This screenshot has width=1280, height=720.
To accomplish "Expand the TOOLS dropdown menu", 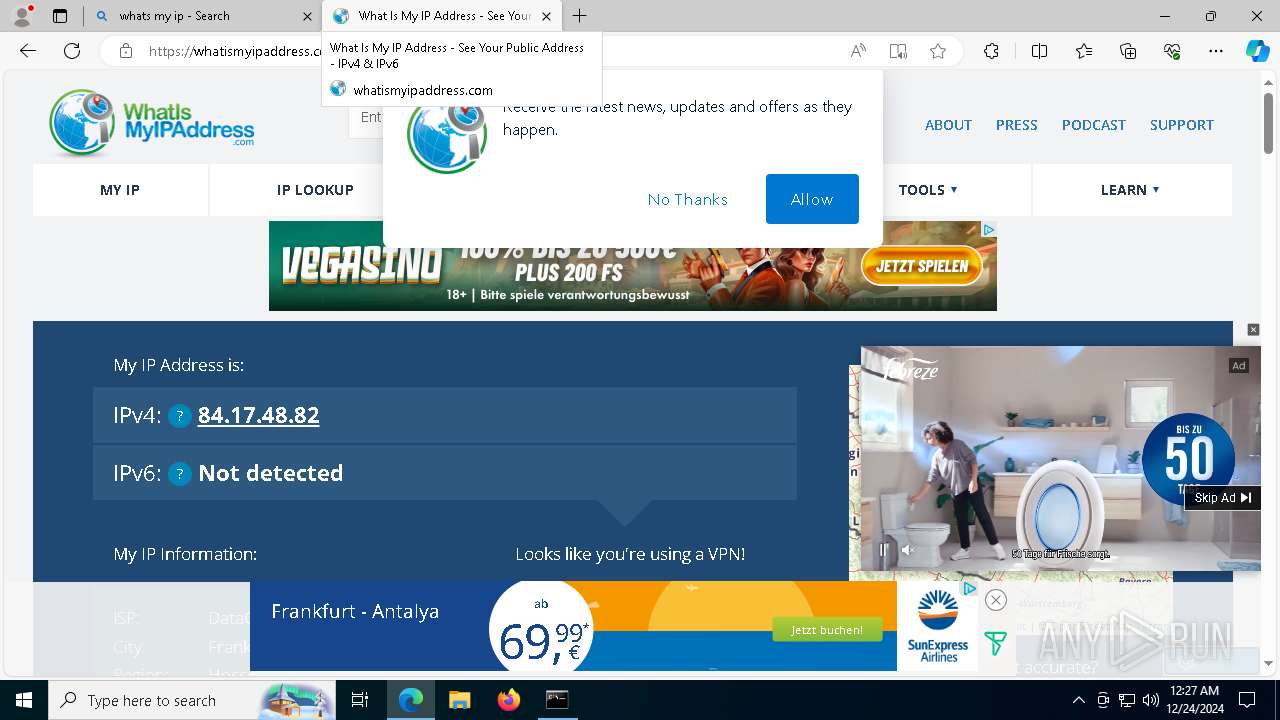I will tap(928, 190).
